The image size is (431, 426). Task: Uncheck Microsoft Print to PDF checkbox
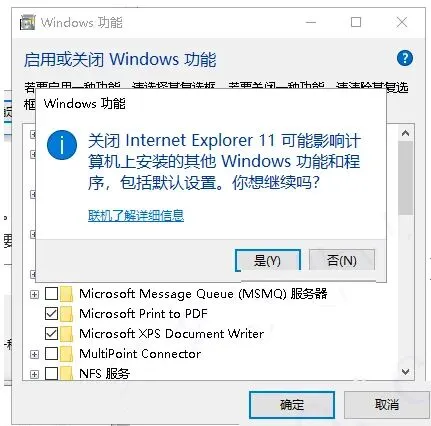point(51,314)
